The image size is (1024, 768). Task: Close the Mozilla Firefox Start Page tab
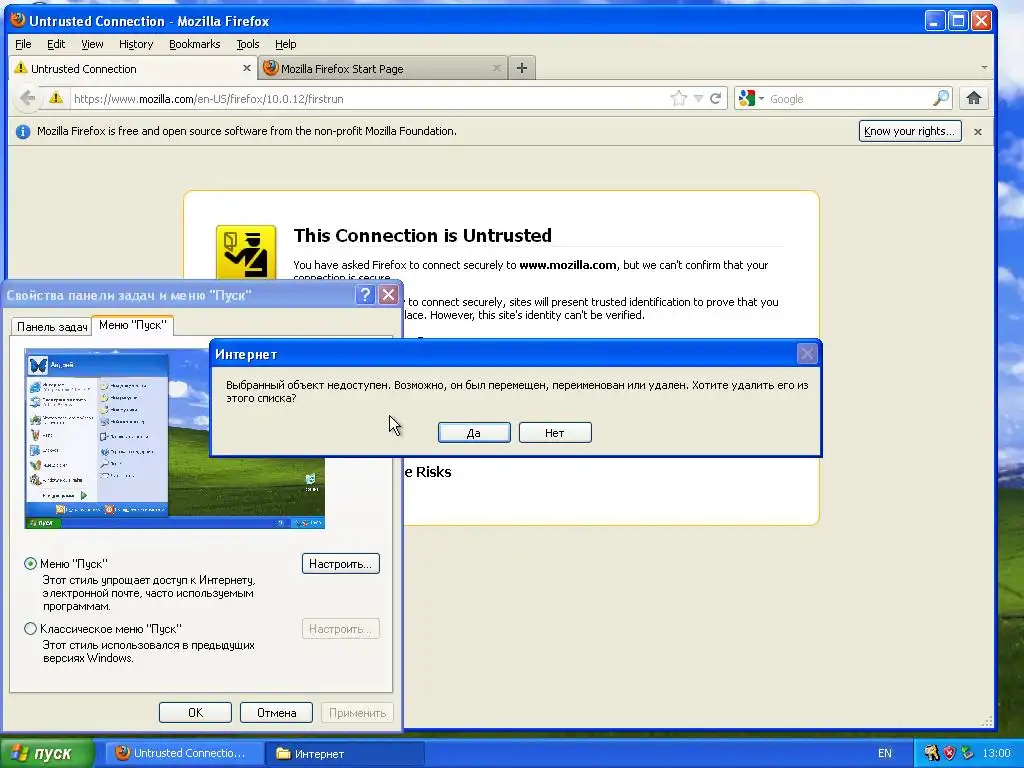coord(497,68)
